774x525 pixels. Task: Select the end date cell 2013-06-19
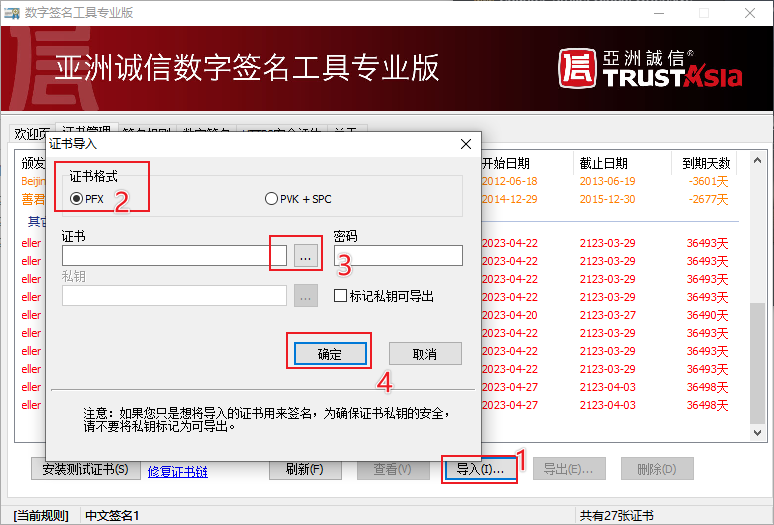[x=608, y=181]
